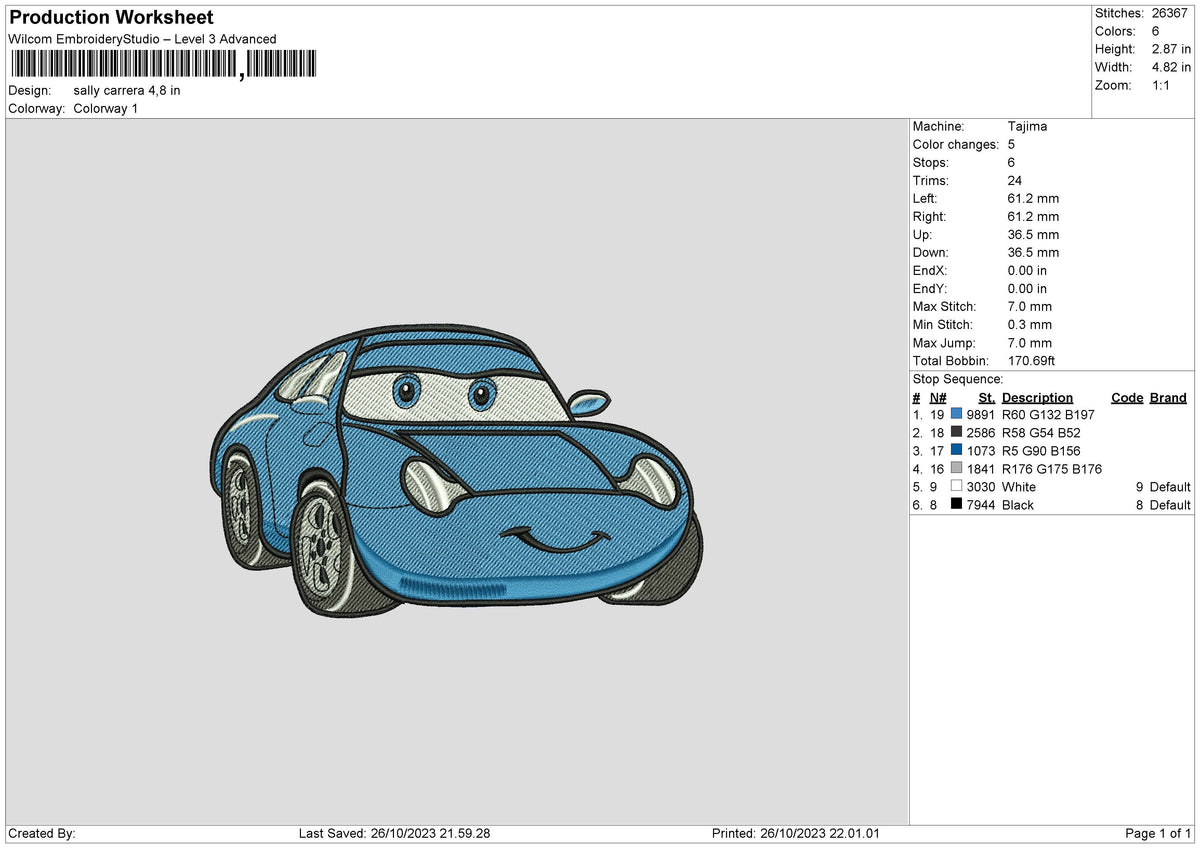The height and width of the screenshot is (848, 1200).
Task: Click the 'Left:' label
Action: point(925,199)
